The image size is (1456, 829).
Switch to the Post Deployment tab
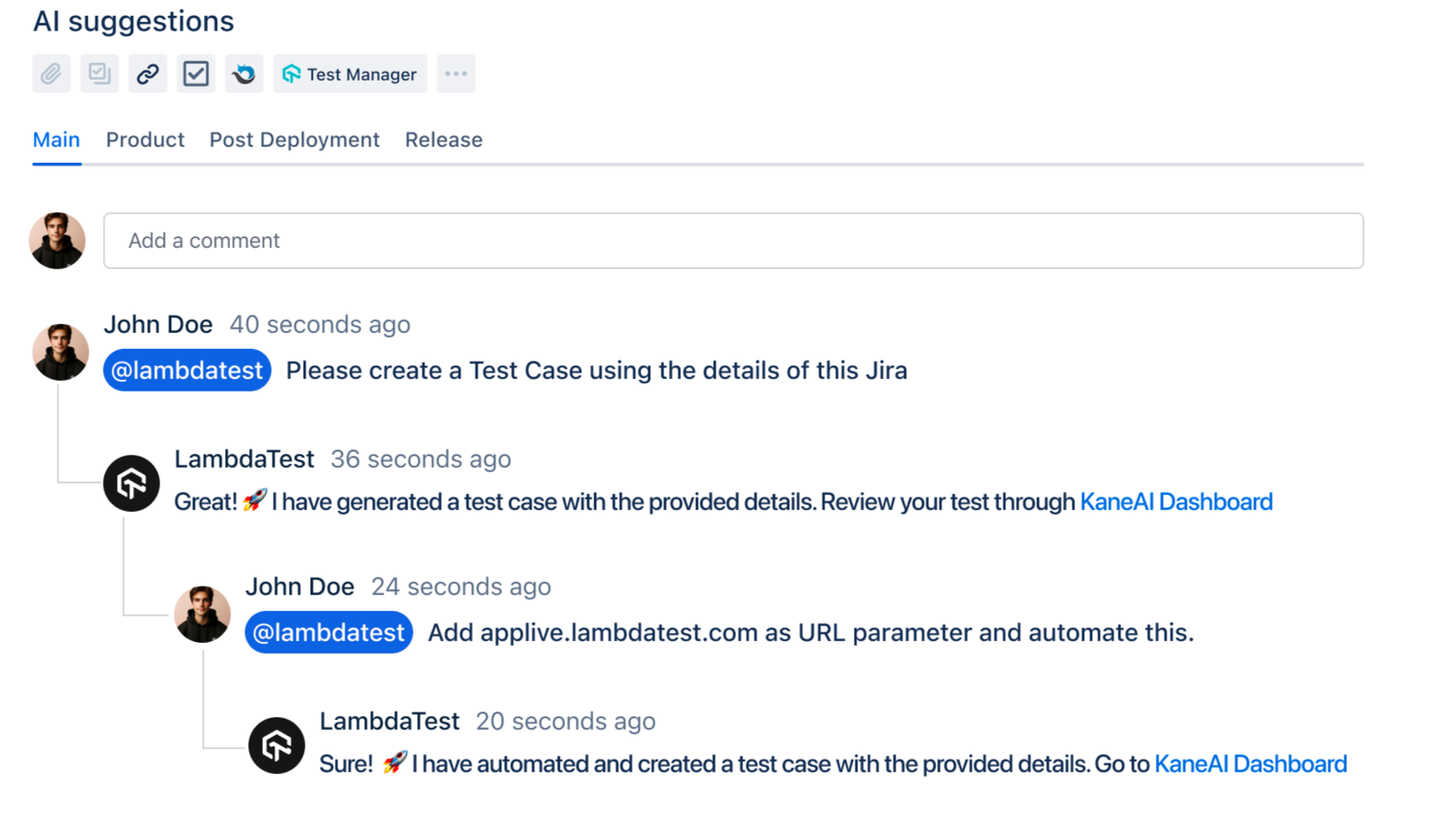pos(294,140)
